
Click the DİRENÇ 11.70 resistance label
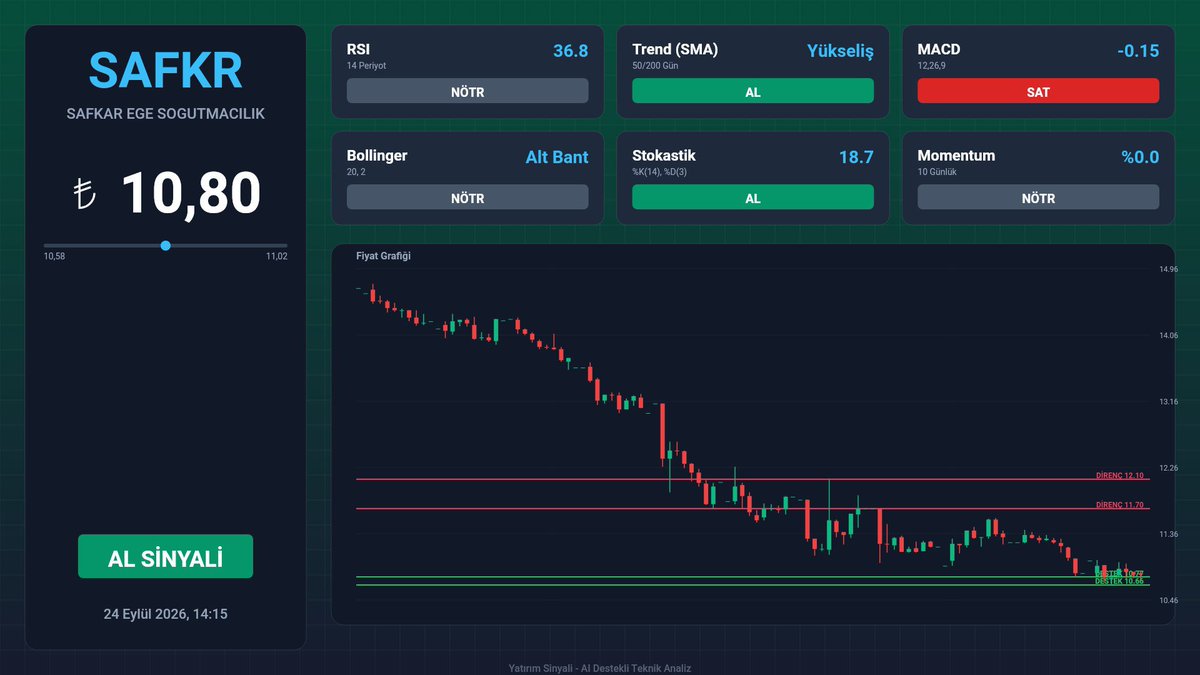click(x=1120, y=505)
